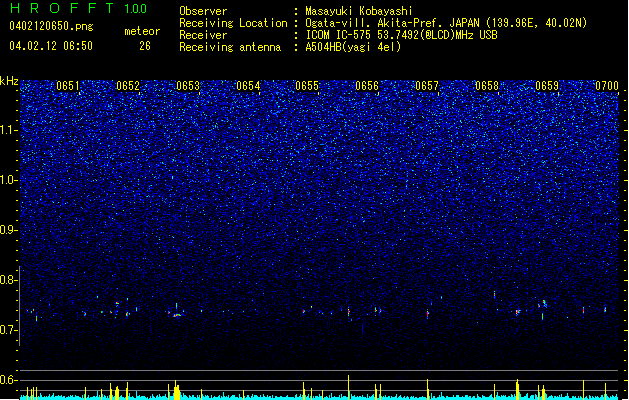
Task: Click the date stamp 04.02.12 06:50
Action: coord(51,46)
